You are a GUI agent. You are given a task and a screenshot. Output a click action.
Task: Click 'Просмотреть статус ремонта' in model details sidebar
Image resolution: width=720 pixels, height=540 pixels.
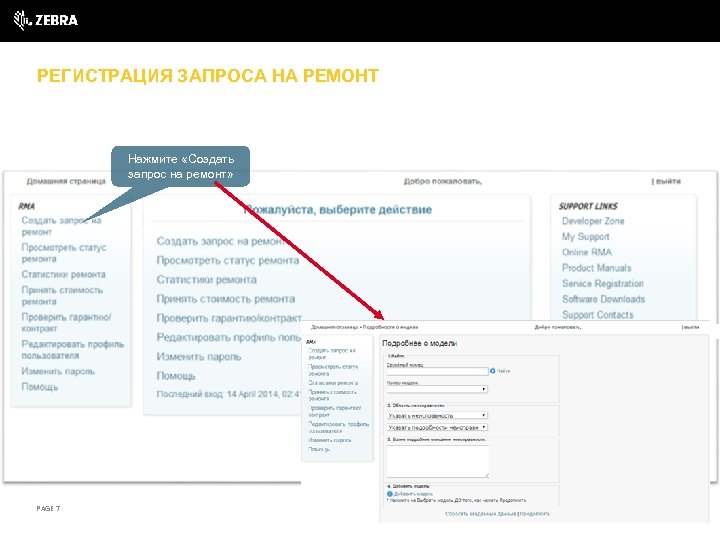click(x=332, y=370)
